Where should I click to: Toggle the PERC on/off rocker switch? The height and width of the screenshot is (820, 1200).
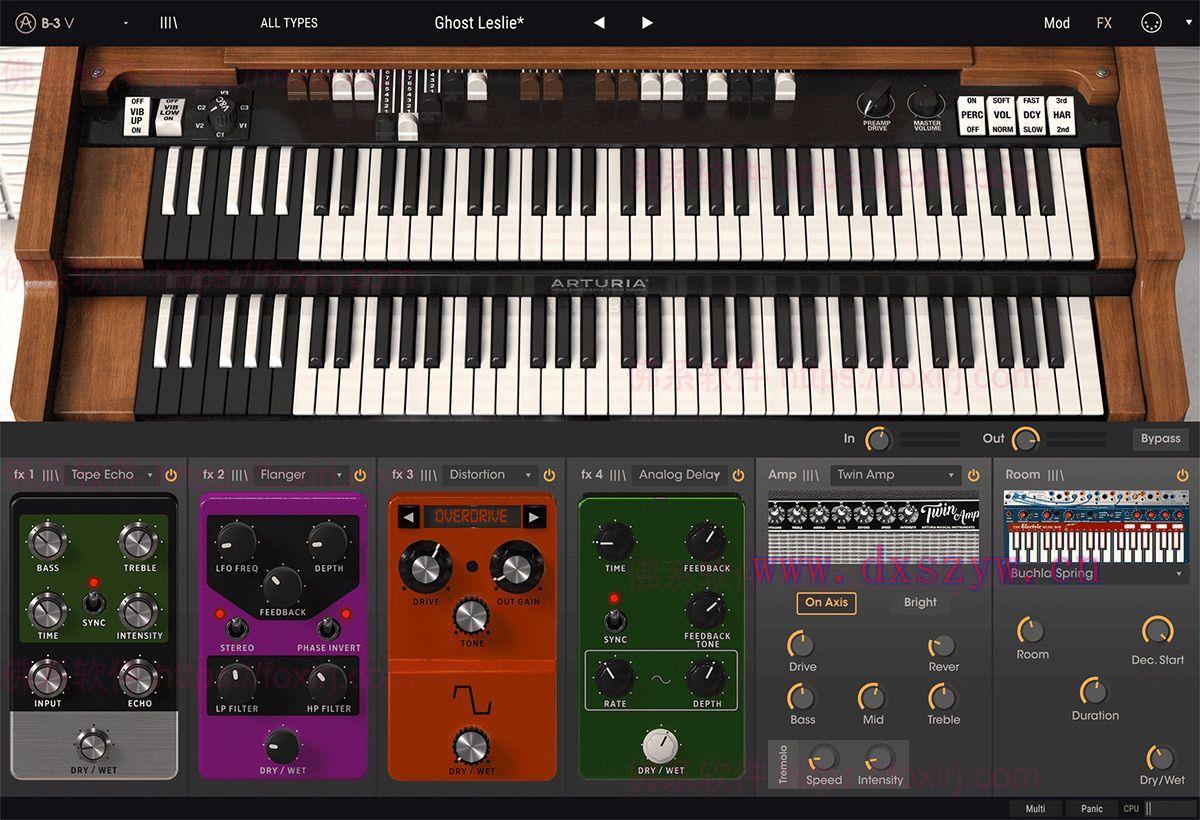click(x=971, y=115)
